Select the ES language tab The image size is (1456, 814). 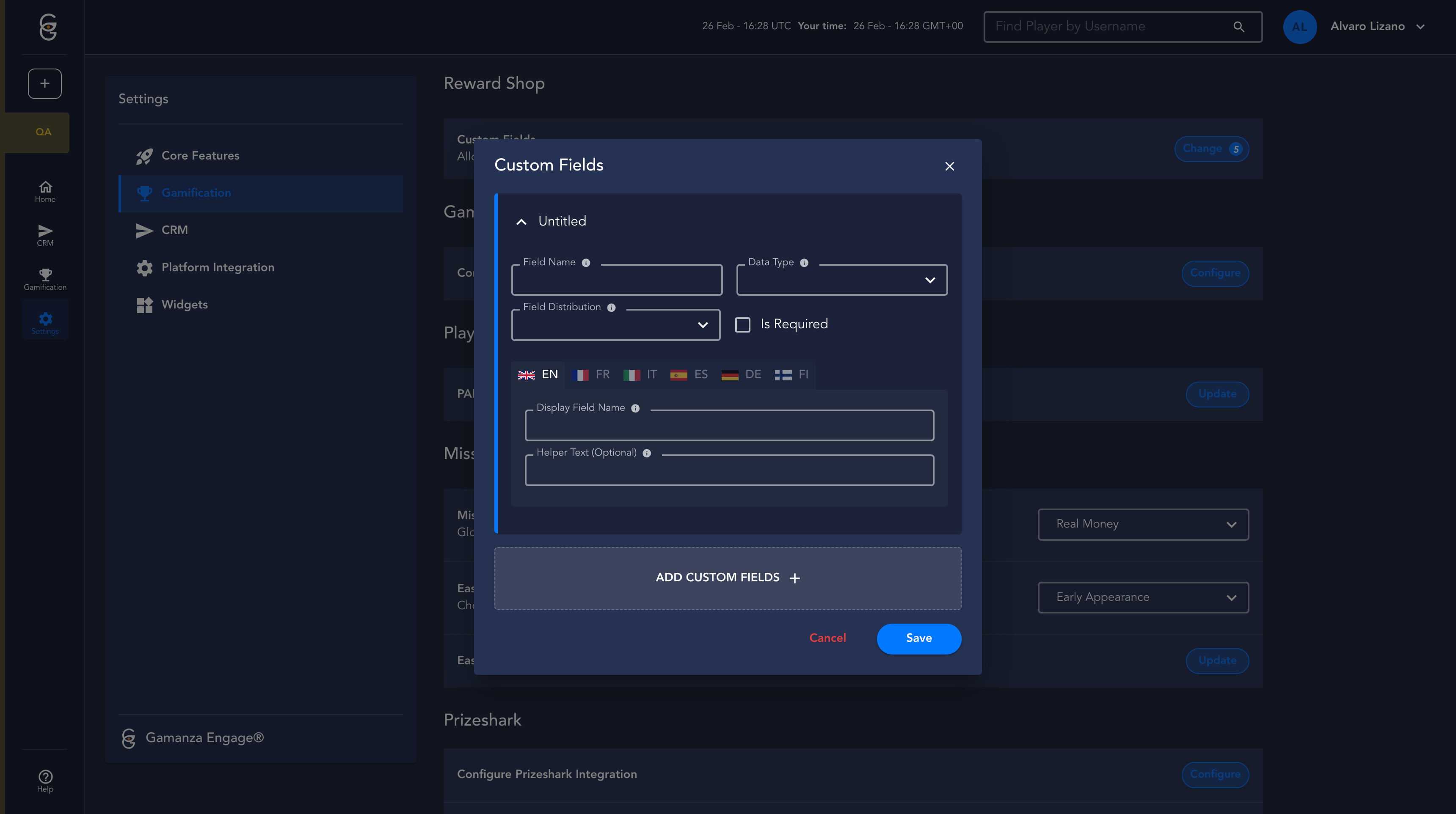[689, 374]
